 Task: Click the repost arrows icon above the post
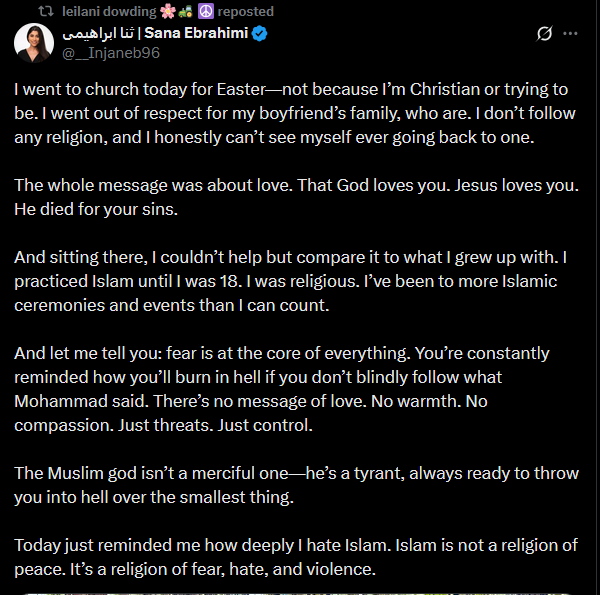coord(46,11)
